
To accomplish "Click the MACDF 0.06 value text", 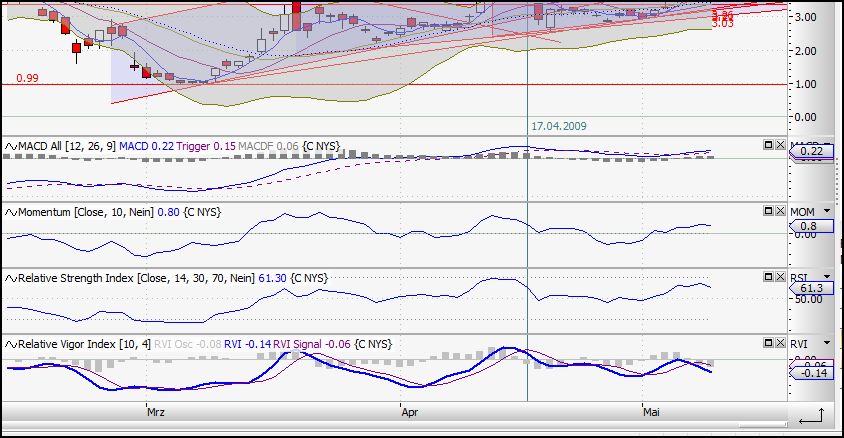I will [268, 146].
